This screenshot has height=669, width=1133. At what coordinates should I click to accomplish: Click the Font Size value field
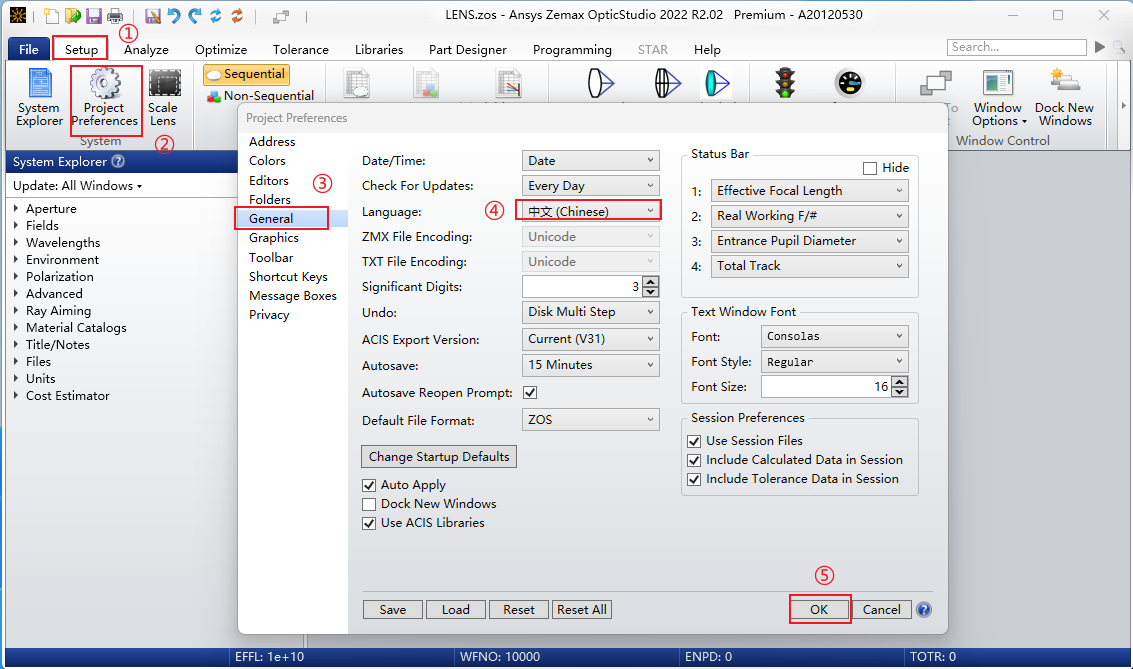[x=826, y=387]
